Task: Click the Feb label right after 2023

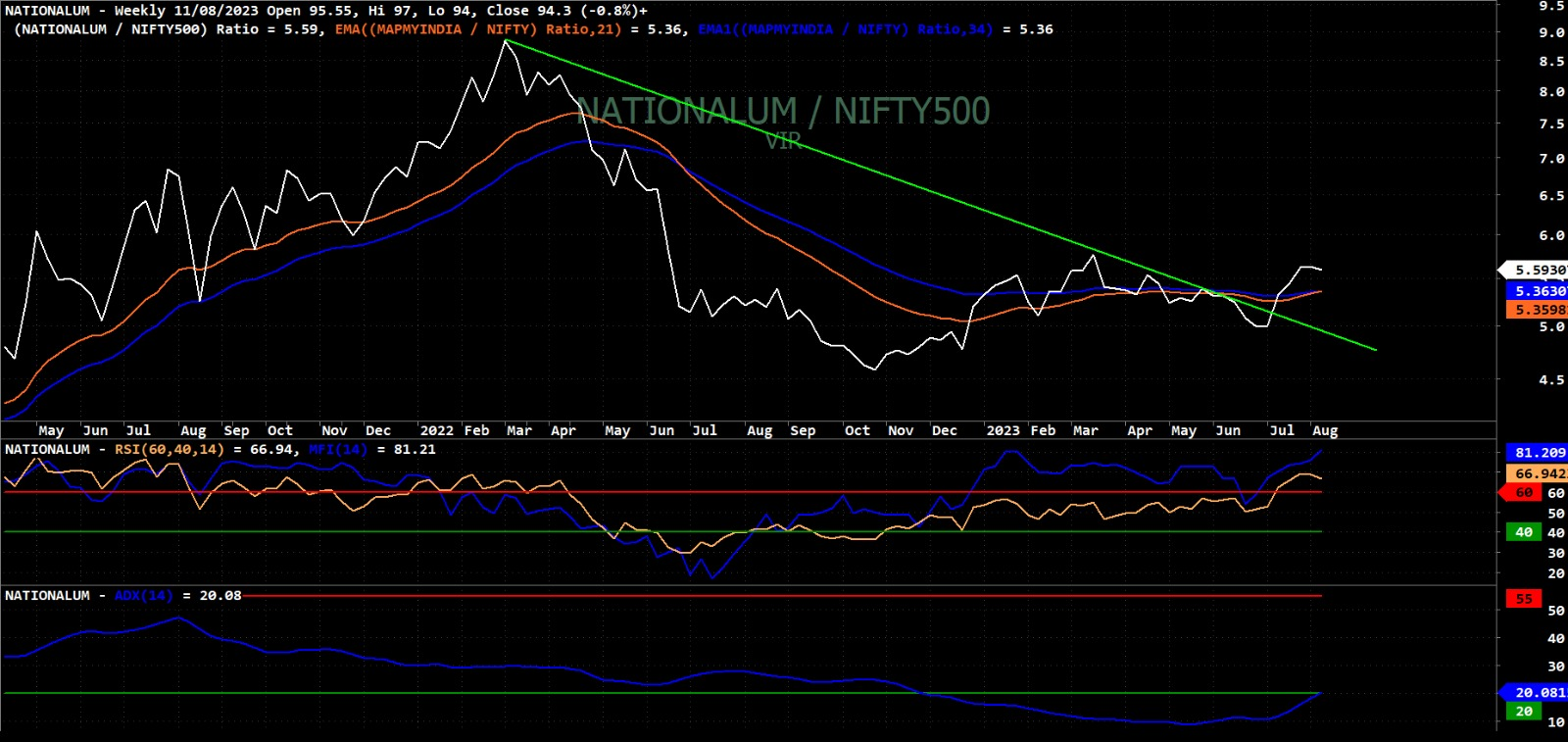Action: pos(1043,430)
